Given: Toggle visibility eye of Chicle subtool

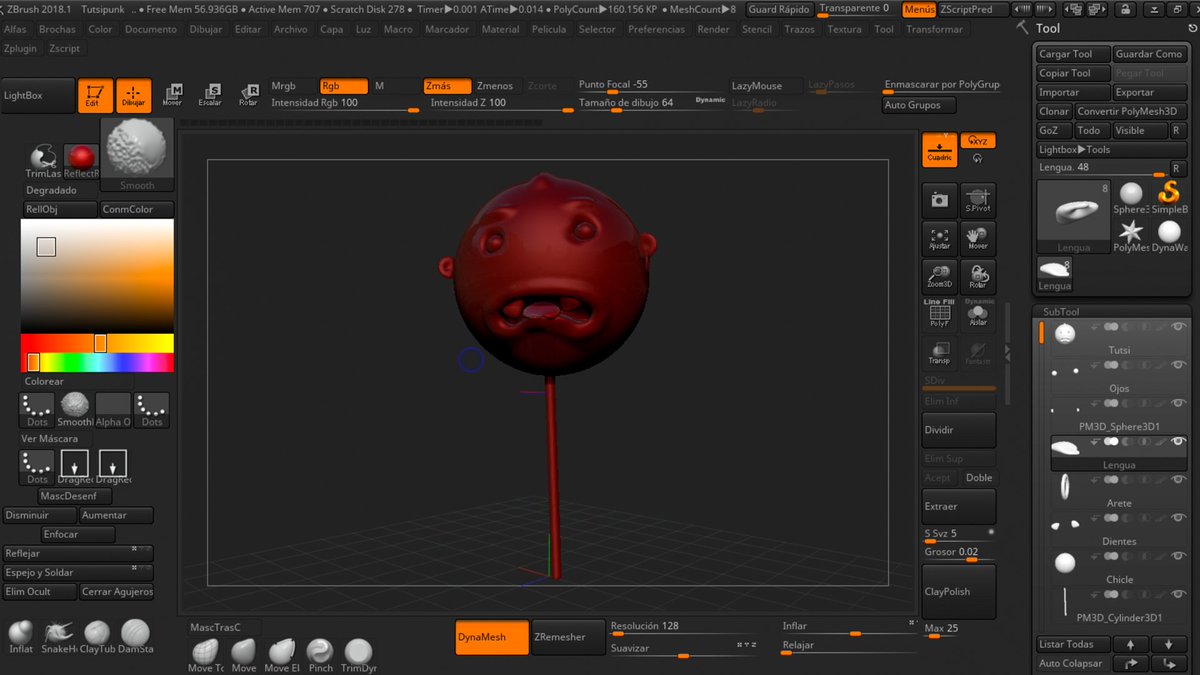Looking at the screenshot, I should (1178, 556).
